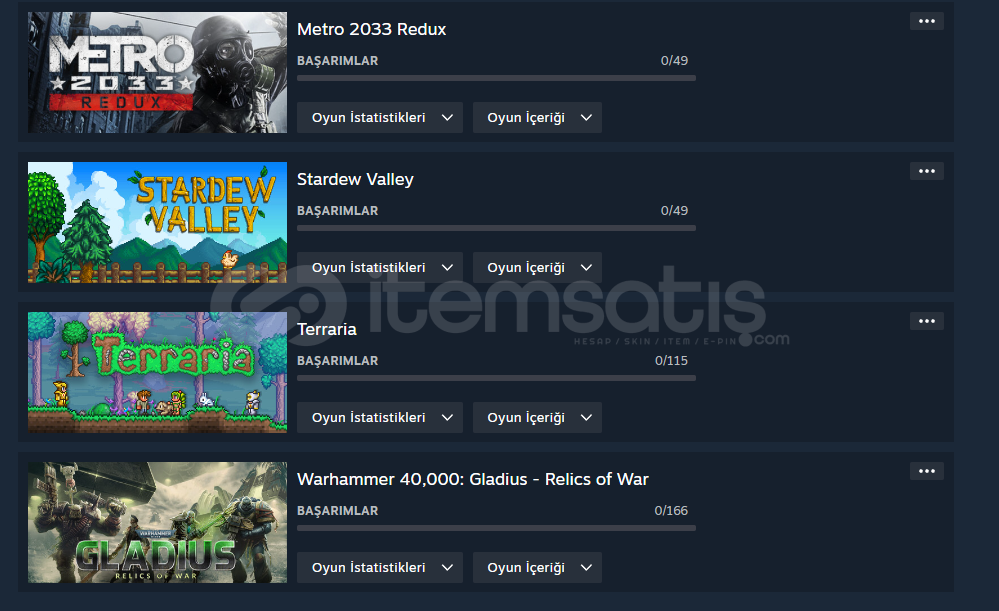
Task: Expand Oyun İstatistikleri for Warhammer Gladius
Action: click(380, 568)
